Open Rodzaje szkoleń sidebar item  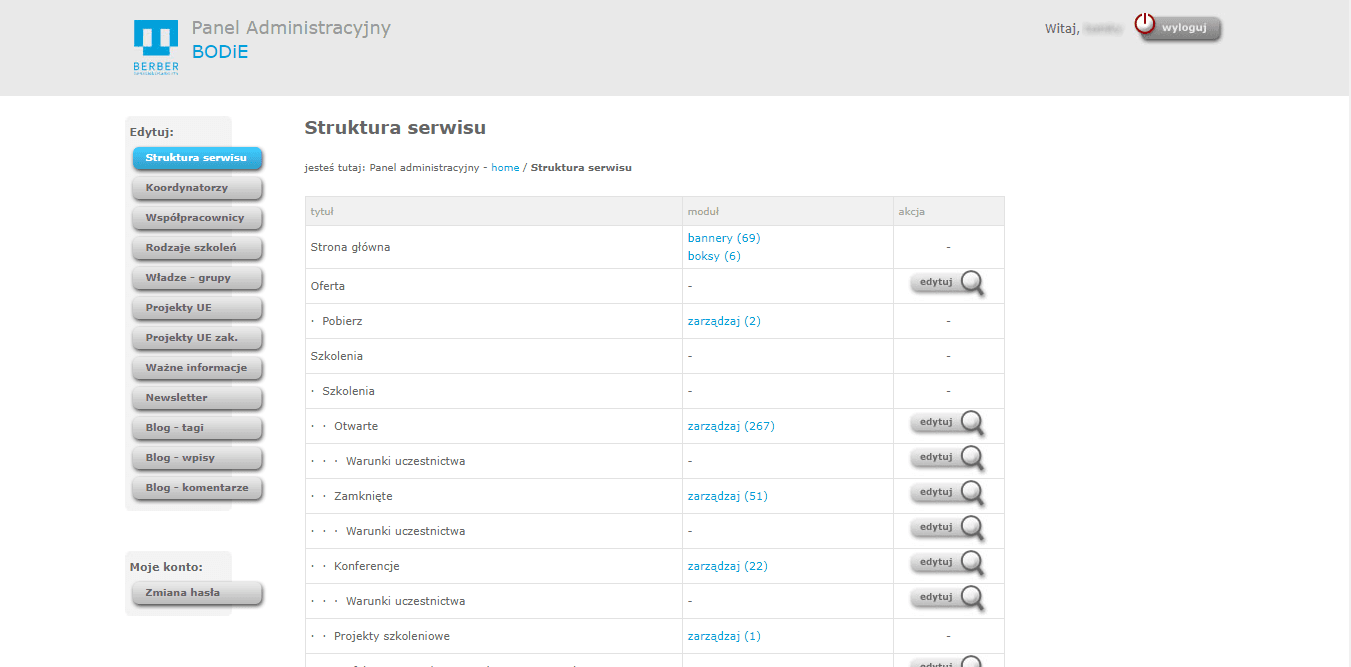coord(197,248)
